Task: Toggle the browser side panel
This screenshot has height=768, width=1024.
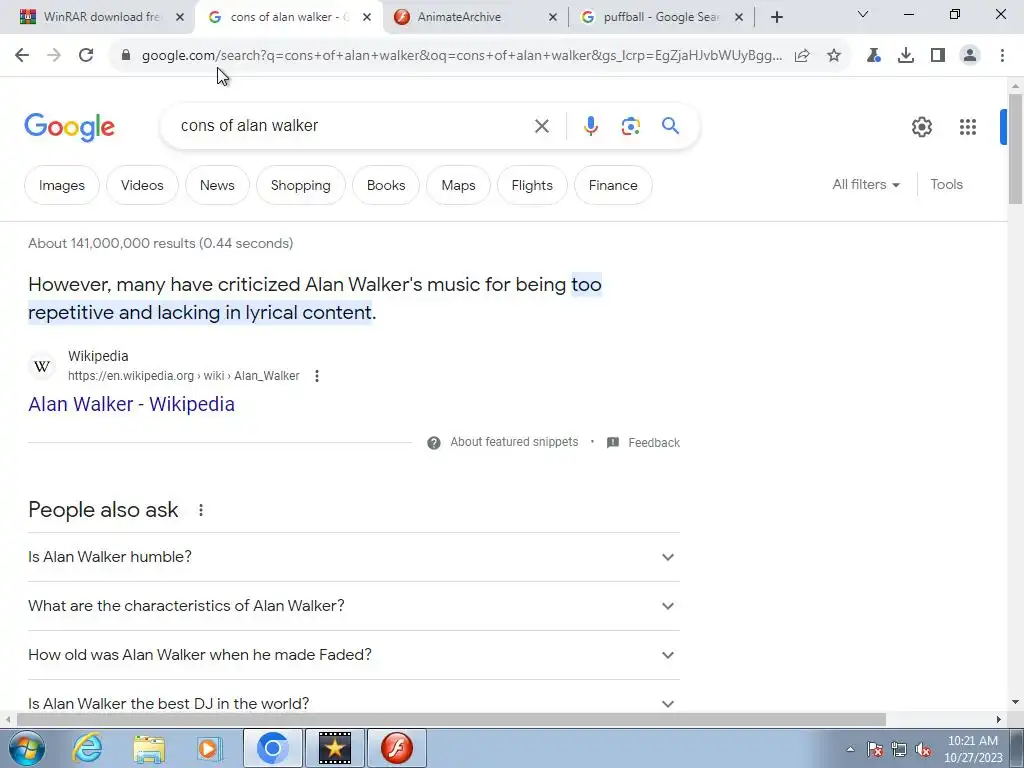Action: coord(938,56)
